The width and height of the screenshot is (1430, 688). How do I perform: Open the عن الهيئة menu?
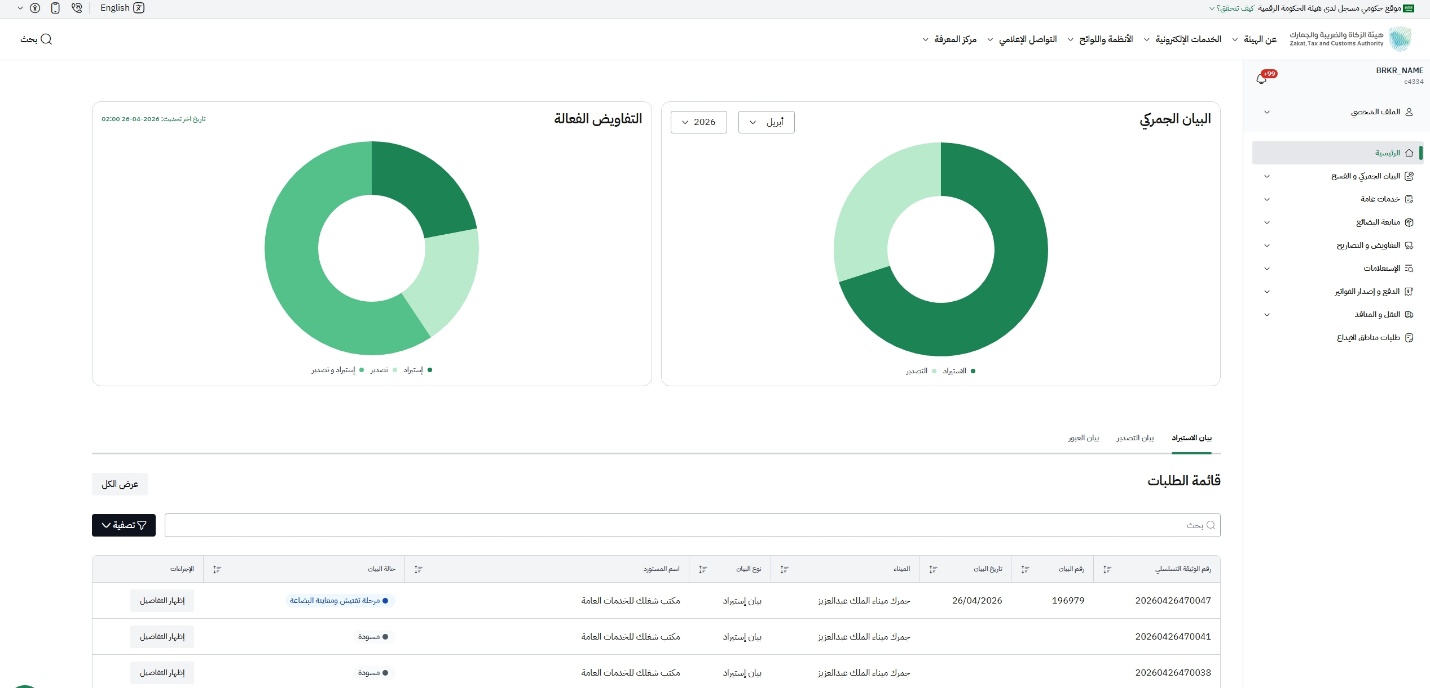point(1253,39)
